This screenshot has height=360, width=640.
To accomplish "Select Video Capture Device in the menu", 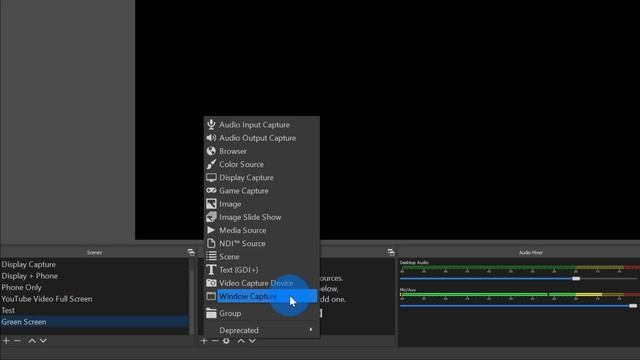I will click(x=262, y=283).
